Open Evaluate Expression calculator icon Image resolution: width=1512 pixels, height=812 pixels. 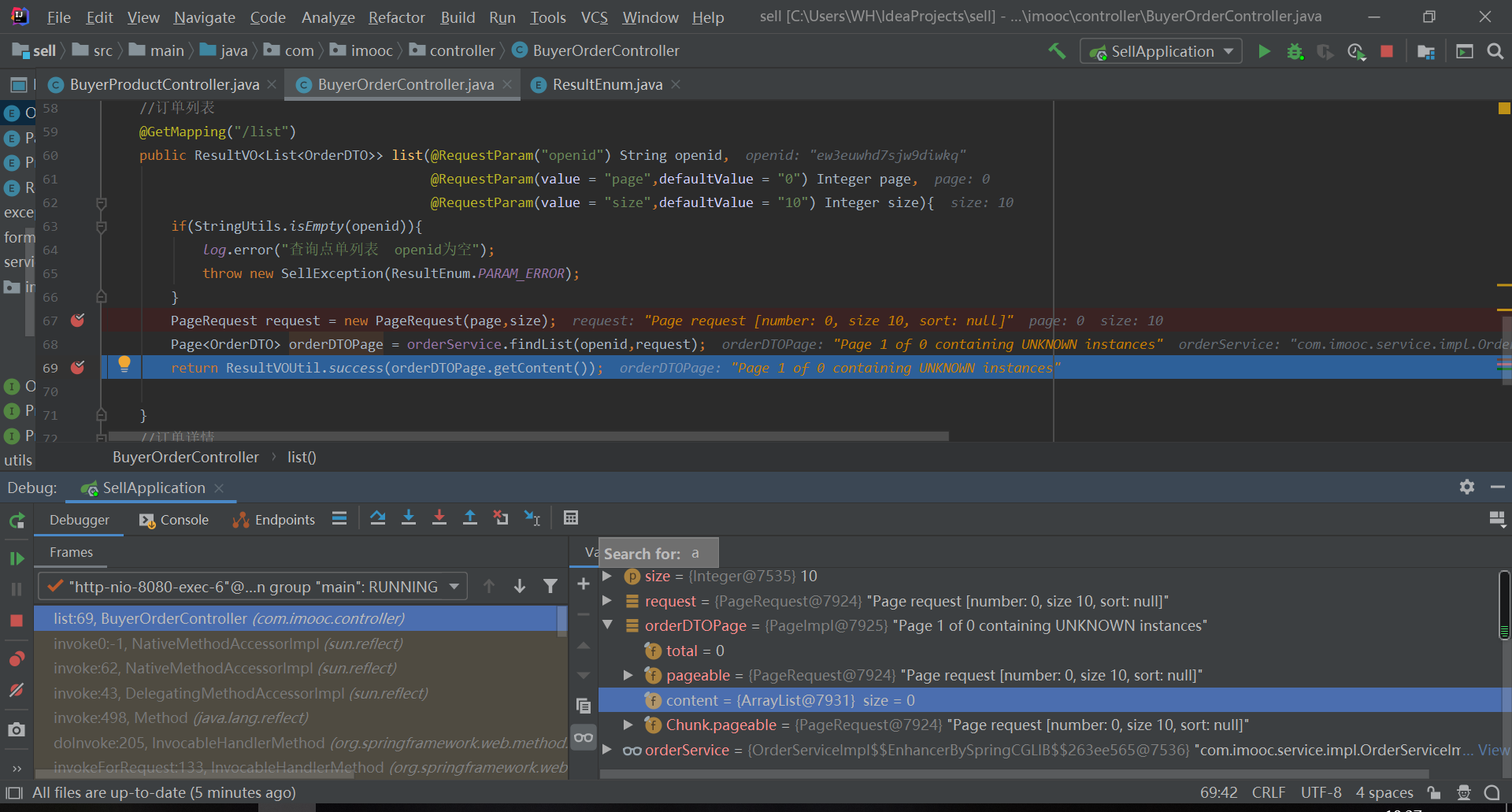tap(571, 518)
